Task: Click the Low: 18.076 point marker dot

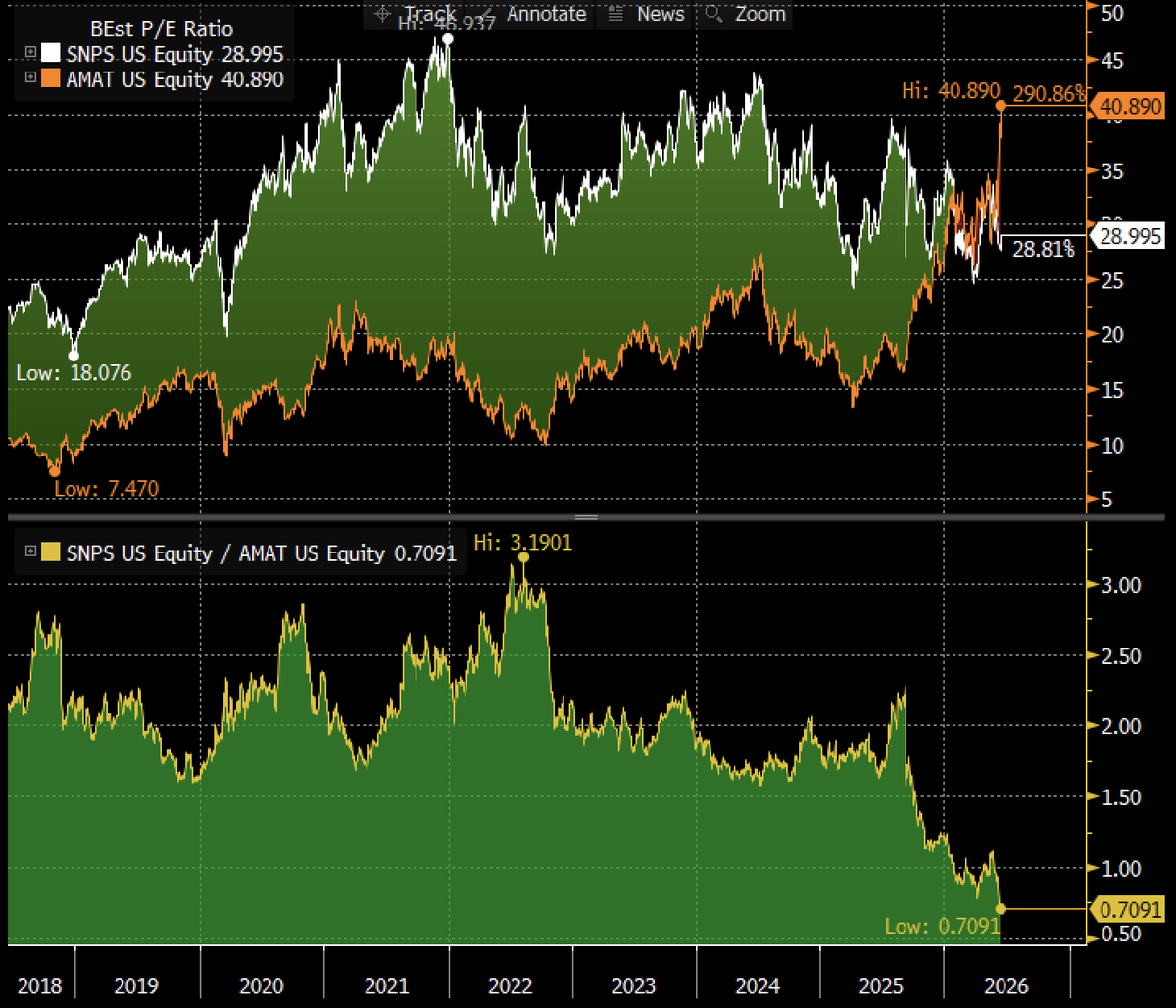Action: [x=73, y=356]
